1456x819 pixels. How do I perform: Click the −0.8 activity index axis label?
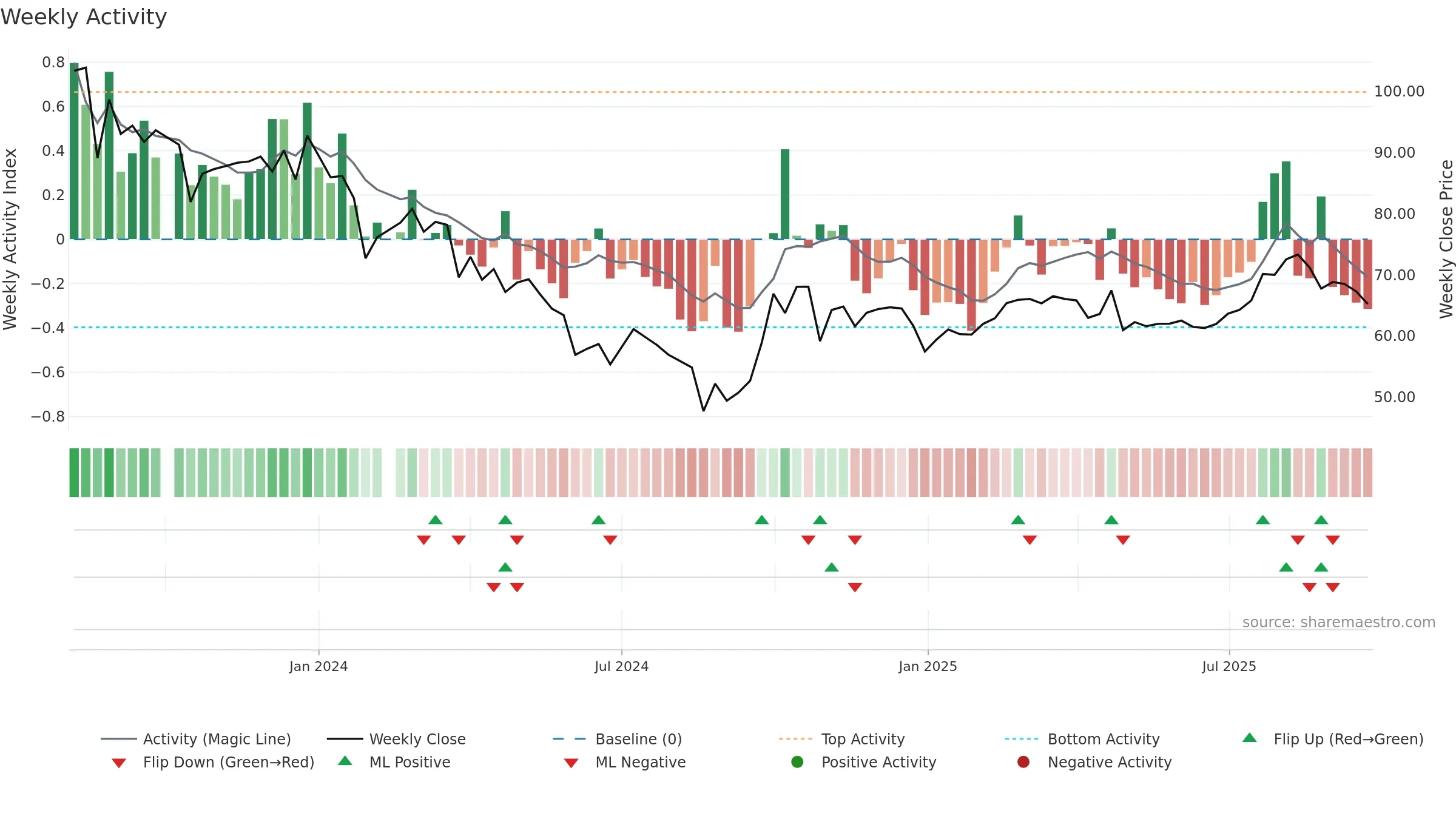coord(47,416)
